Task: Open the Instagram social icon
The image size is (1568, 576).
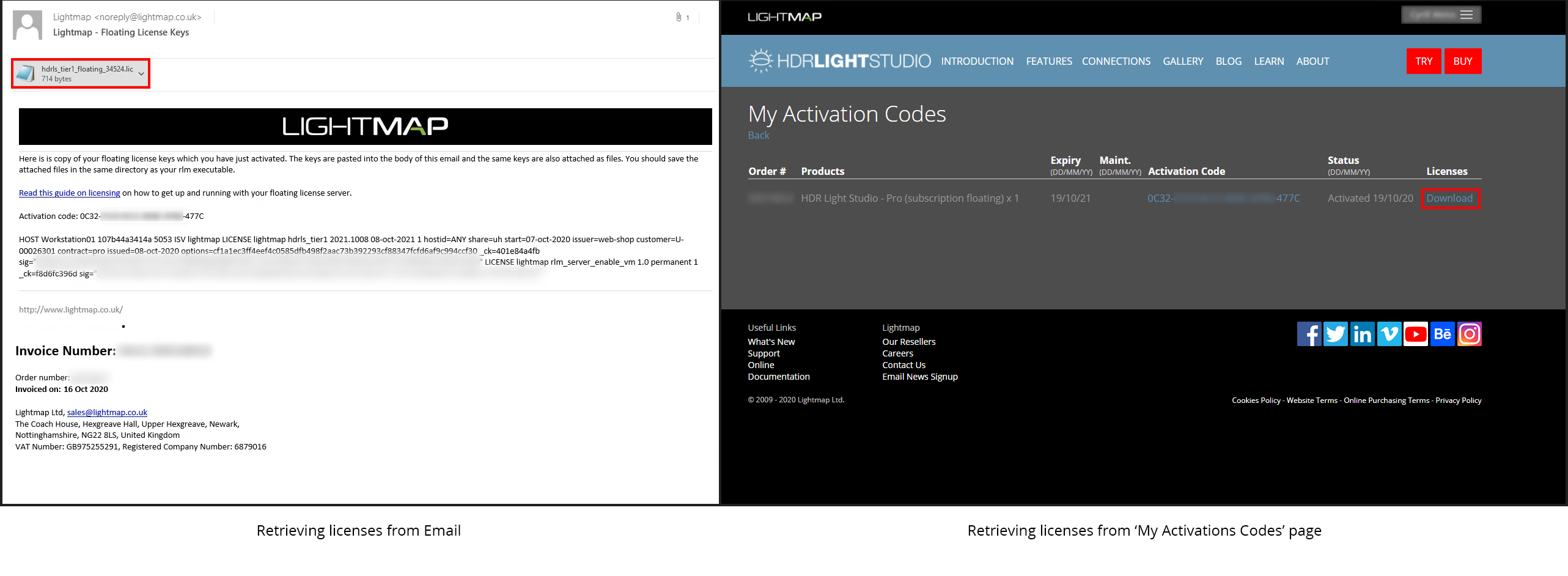Action: [1470, 334]
